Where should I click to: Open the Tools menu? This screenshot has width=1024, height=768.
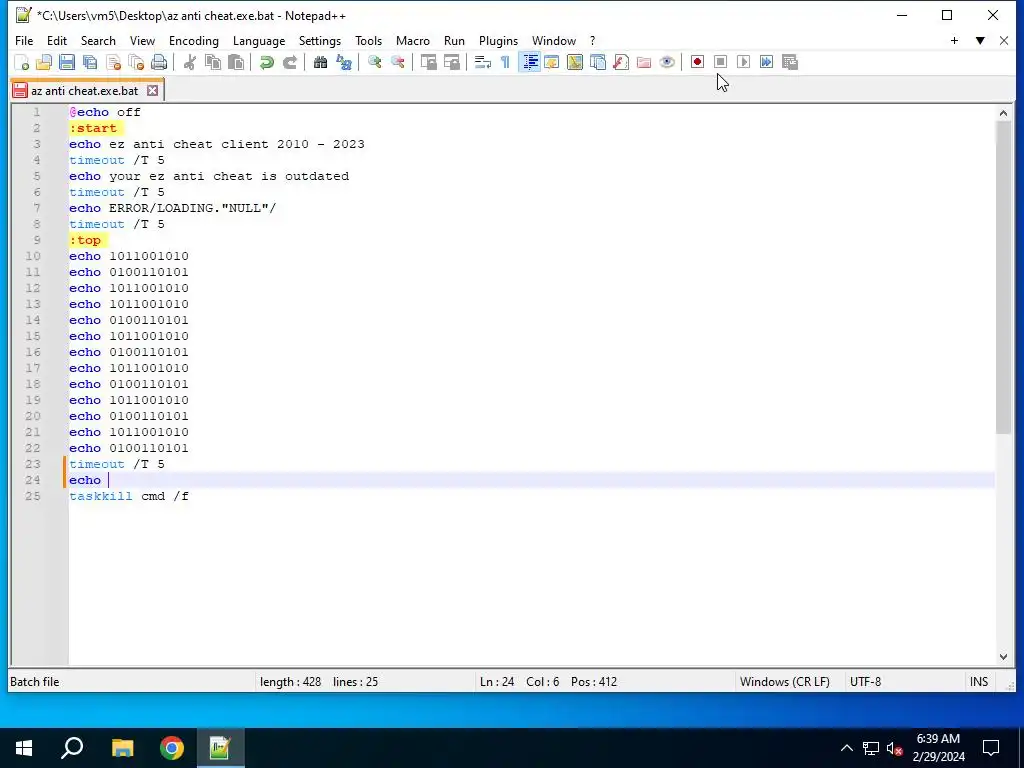368,40
